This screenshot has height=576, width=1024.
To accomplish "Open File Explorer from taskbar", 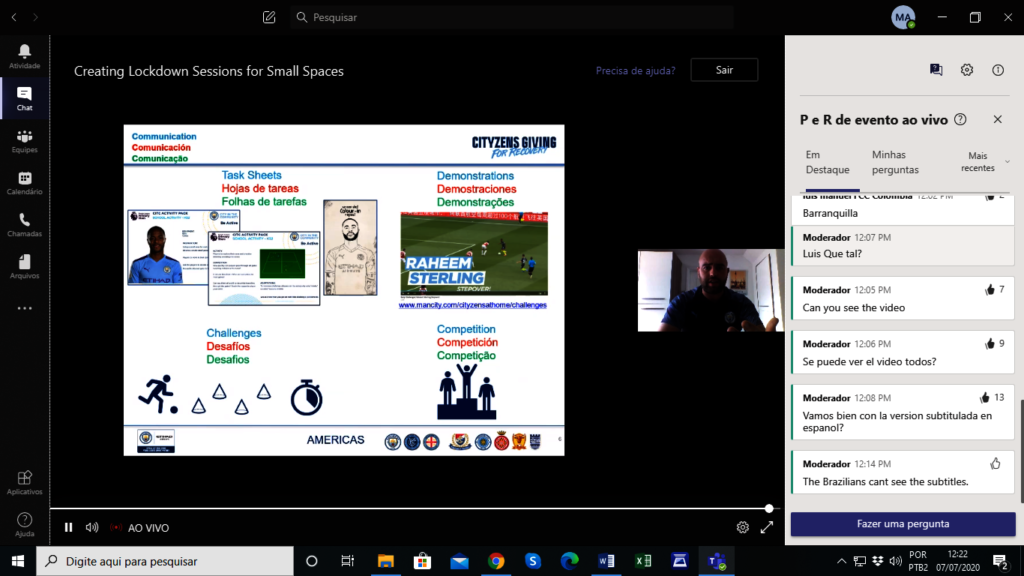I will point(386,561).
